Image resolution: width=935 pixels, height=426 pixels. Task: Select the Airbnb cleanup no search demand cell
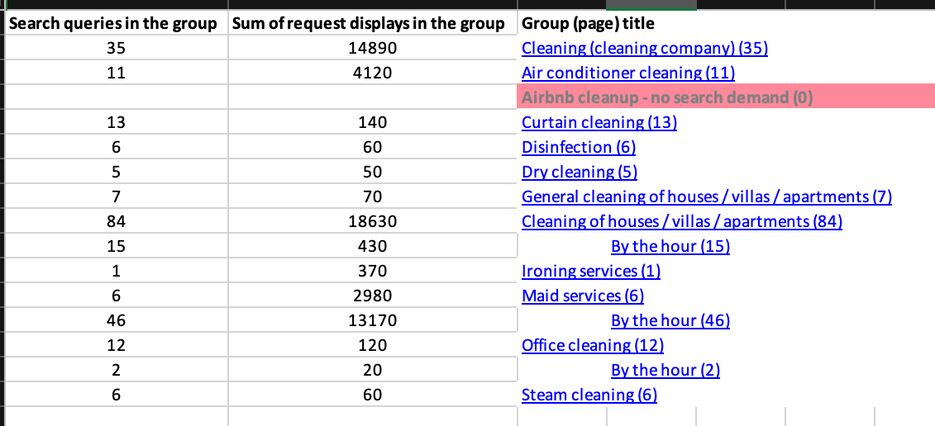pos(726,97)
